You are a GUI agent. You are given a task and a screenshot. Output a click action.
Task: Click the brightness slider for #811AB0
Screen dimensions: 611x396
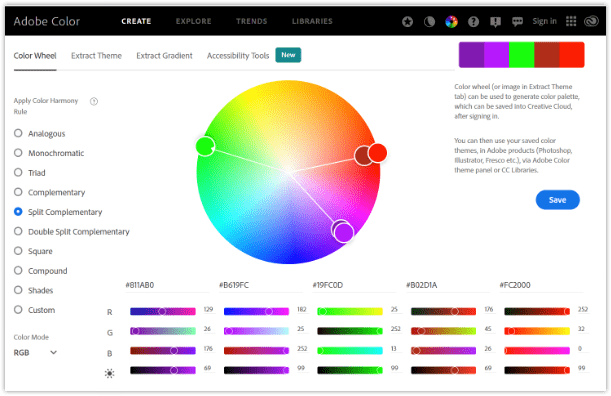pyautogui.click(x=163, y=370)
